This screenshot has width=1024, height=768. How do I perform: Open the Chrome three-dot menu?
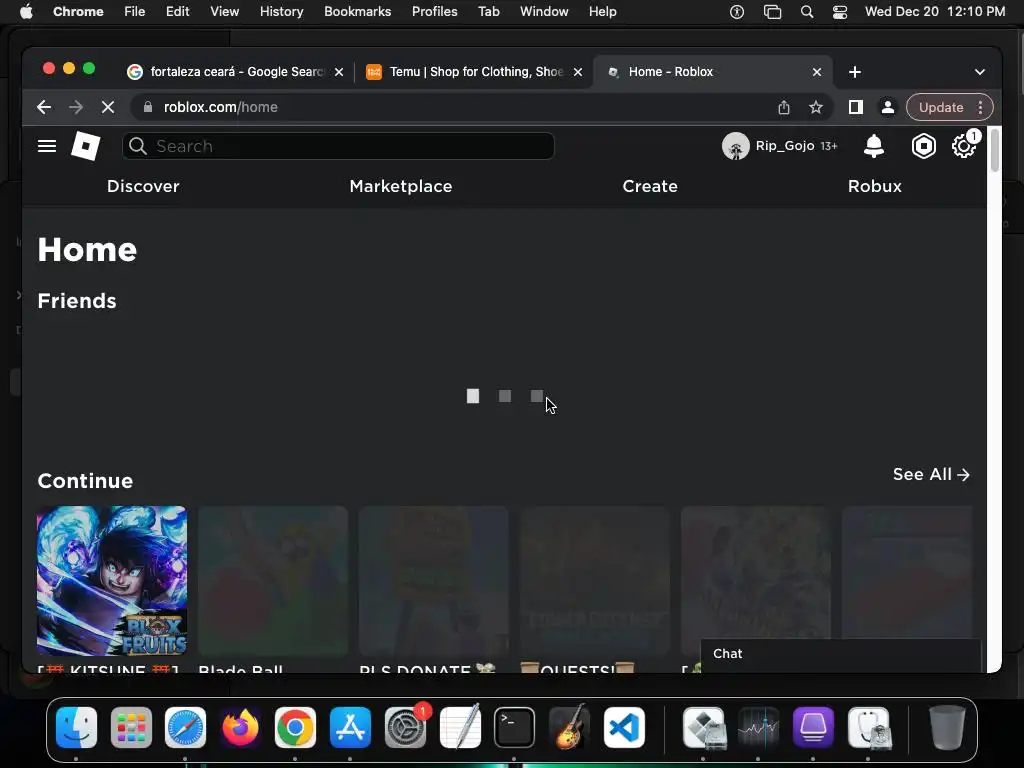tap(980, 107)
